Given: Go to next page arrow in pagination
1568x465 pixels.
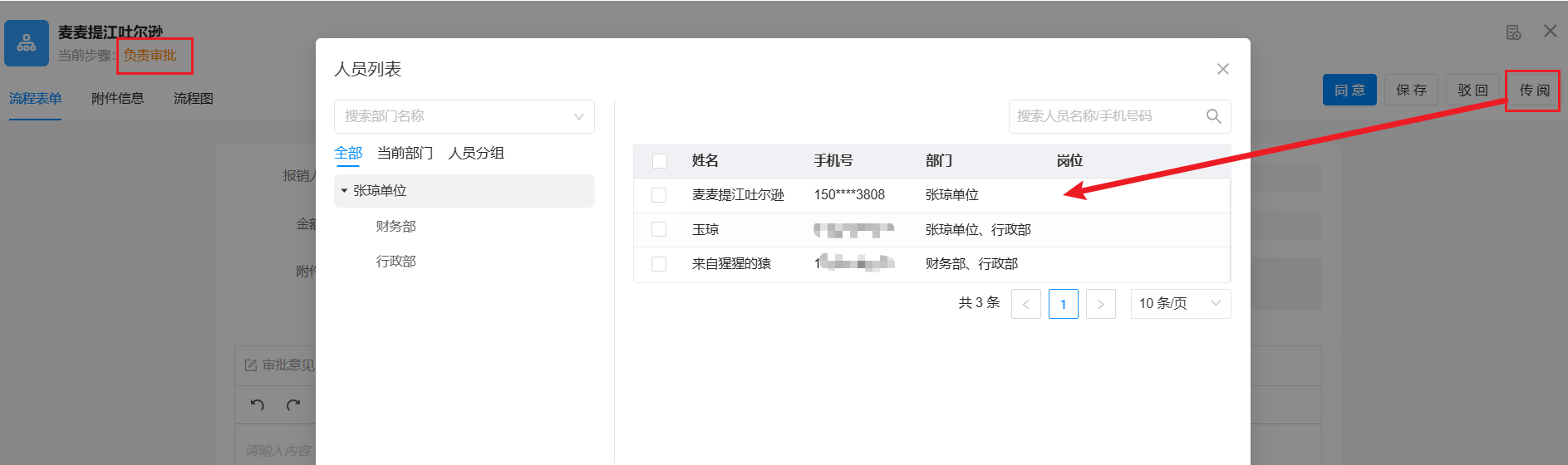Looking at the screenshot, I should tap(1100, 304).
